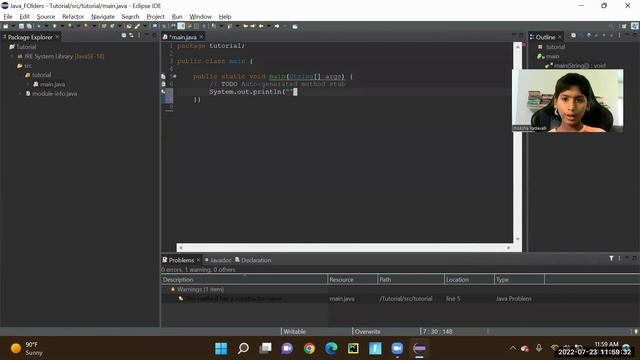Close the main.java editor tab
This screenshot has width=640, height=360.
click(201, 37)
